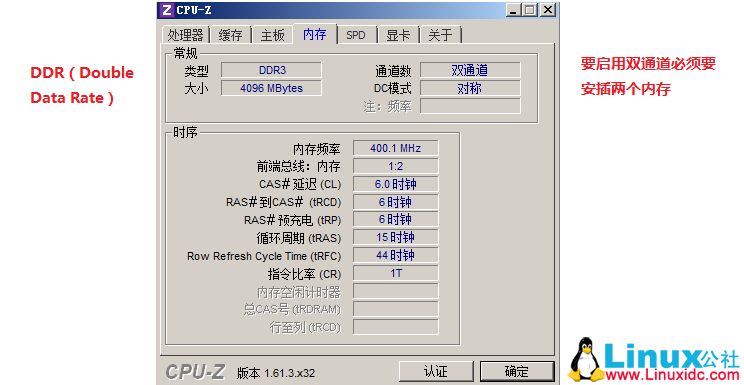Click the 1T command rate value
Image resolution: width=744 pixels, height=385 pixels.
(x=395, y=273)
